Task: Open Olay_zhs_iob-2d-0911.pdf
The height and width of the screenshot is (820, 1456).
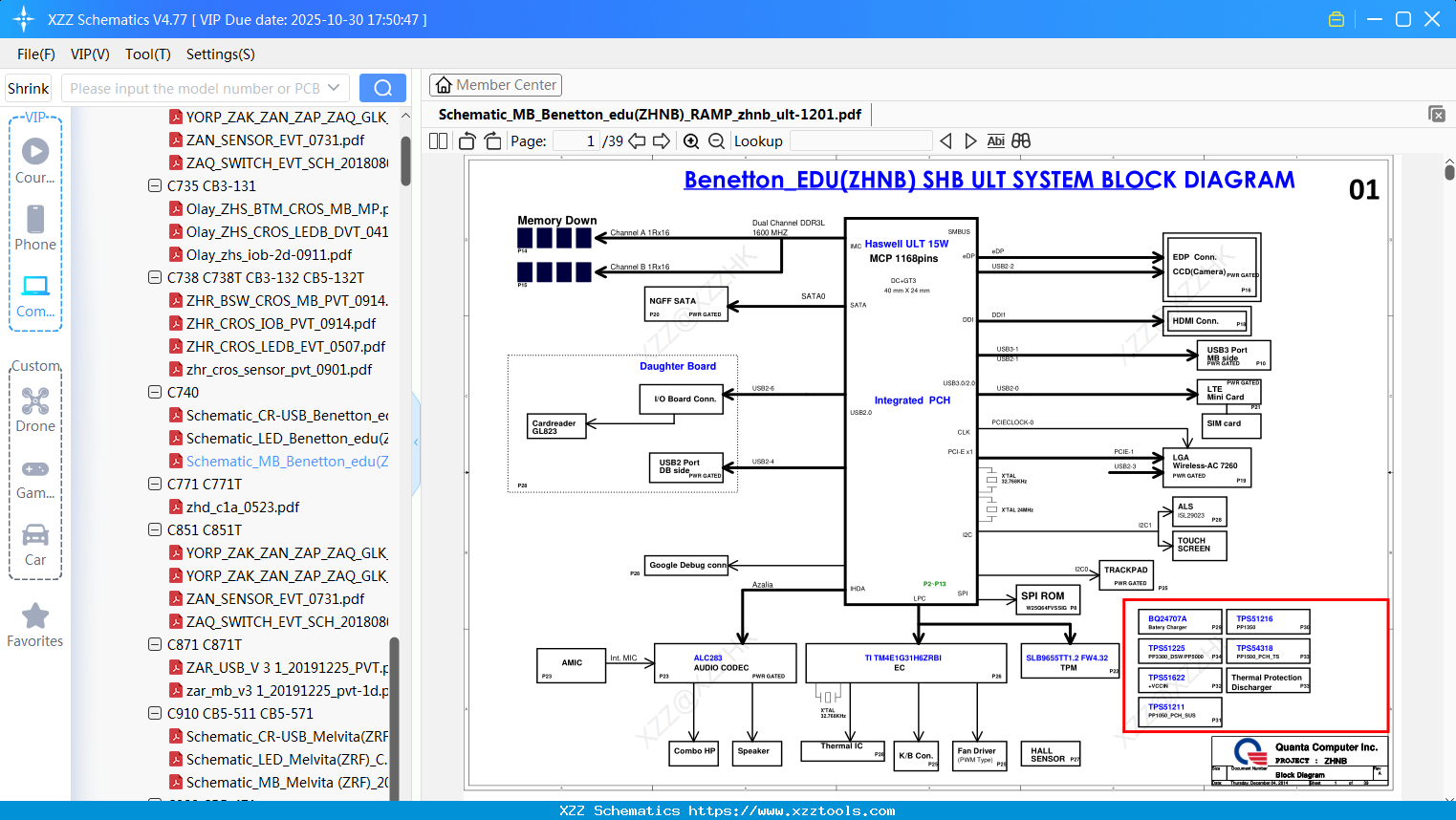Action: 269,254
